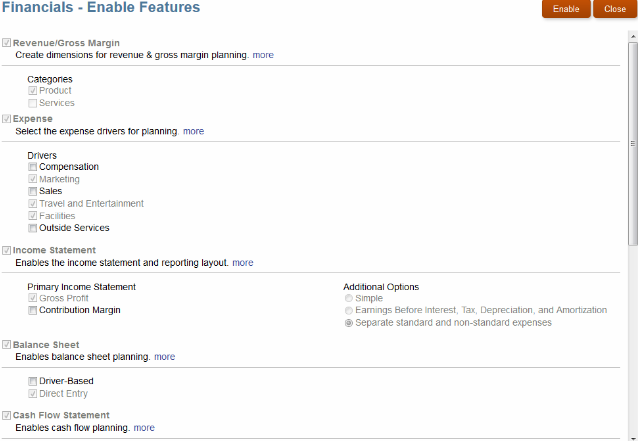Toggle the Revenue/Gross Margin checkbox
The height and width of the screenshot is (441, 638).
coord(7,43)
